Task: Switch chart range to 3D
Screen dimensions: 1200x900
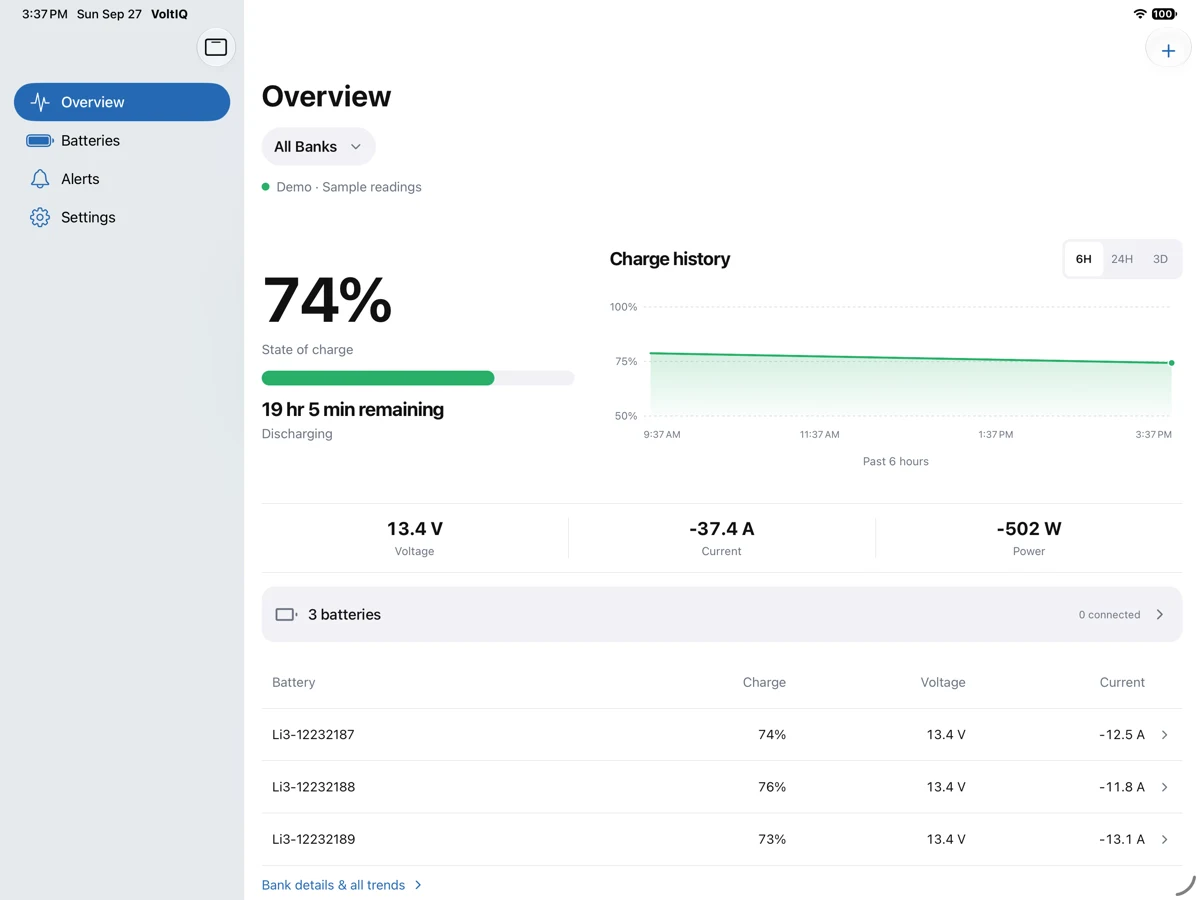Action: coord(1160,259)
